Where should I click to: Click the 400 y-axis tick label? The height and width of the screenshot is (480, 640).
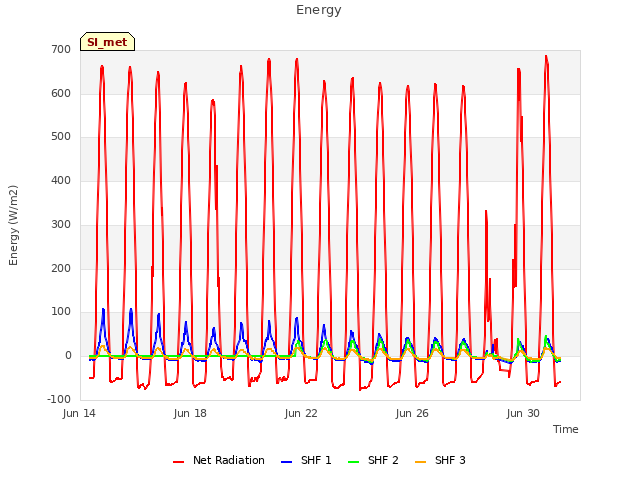[61, 180]
